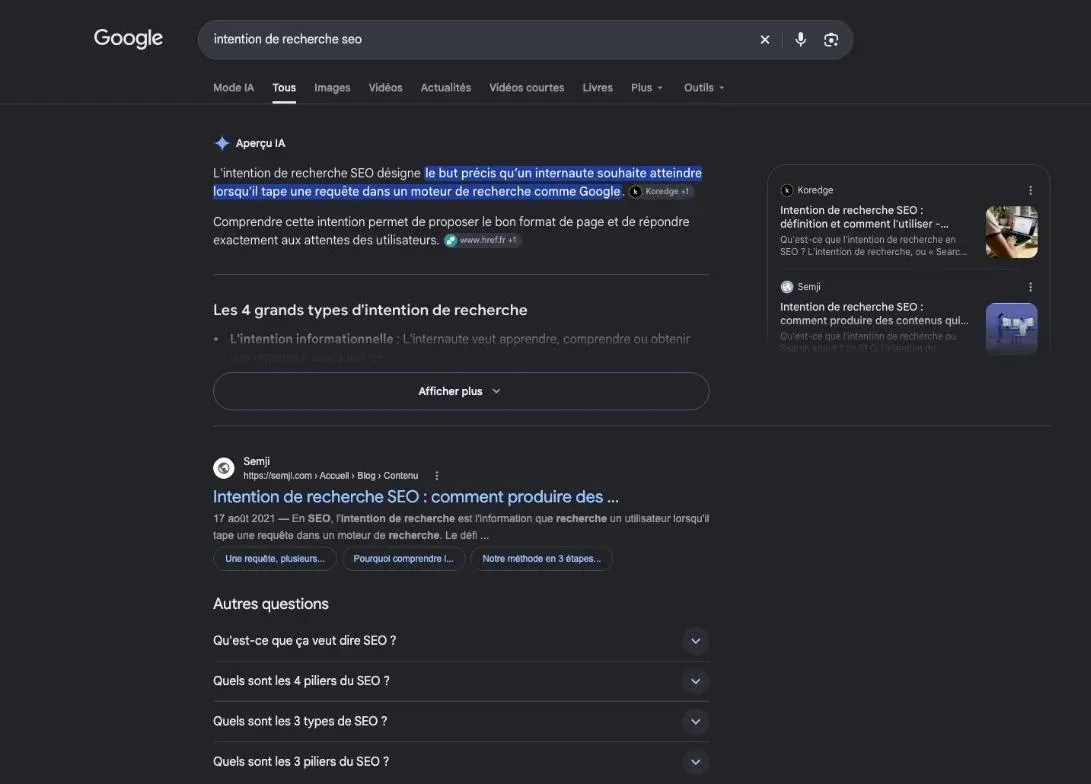
Task: Expand 'Qu'est-ce que ça veut dire SEO ?'
Action: pyautogui.click(x=461, y=641)
